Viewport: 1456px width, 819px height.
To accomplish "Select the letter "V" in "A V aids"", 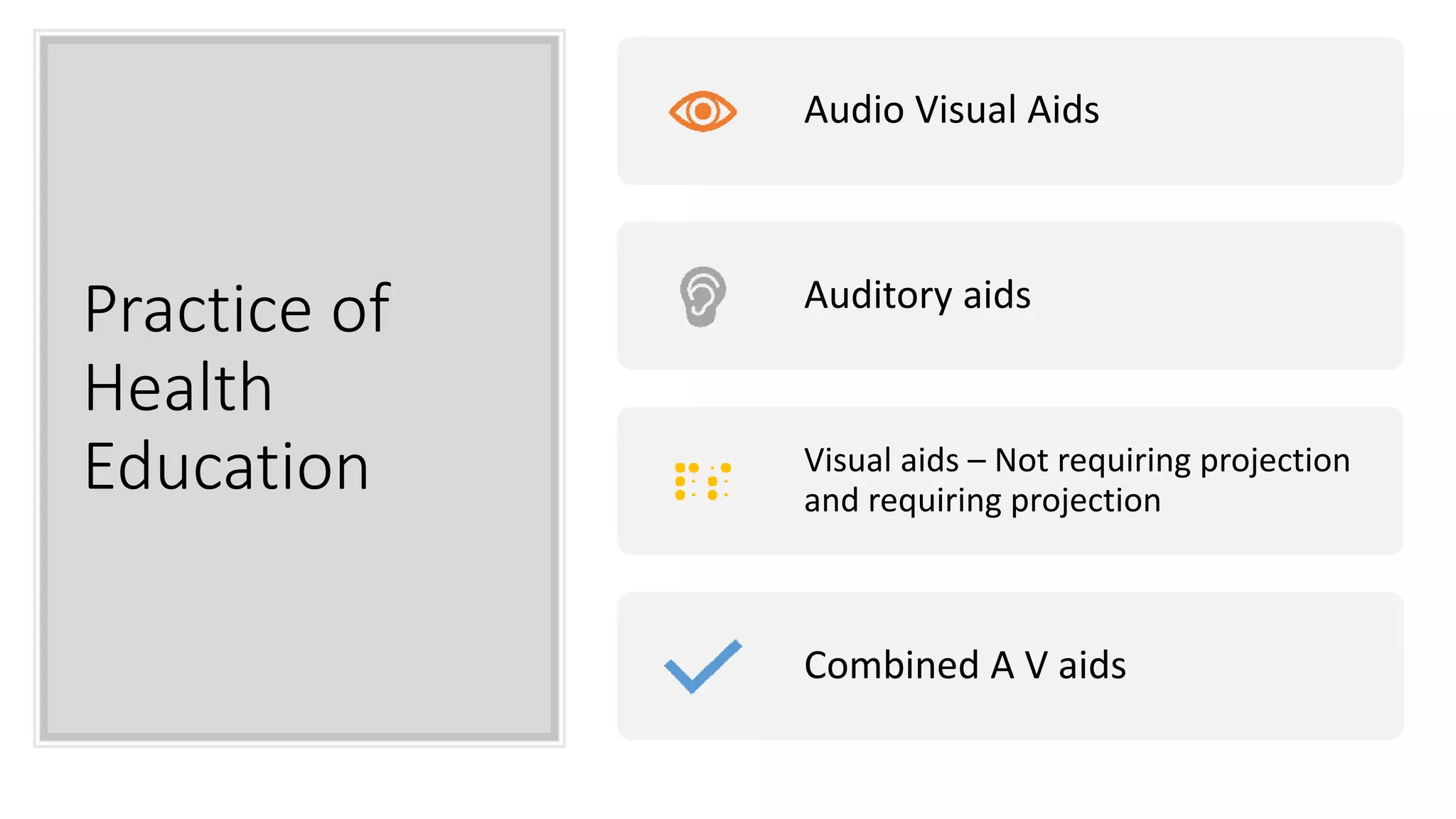I will 1036,666.
